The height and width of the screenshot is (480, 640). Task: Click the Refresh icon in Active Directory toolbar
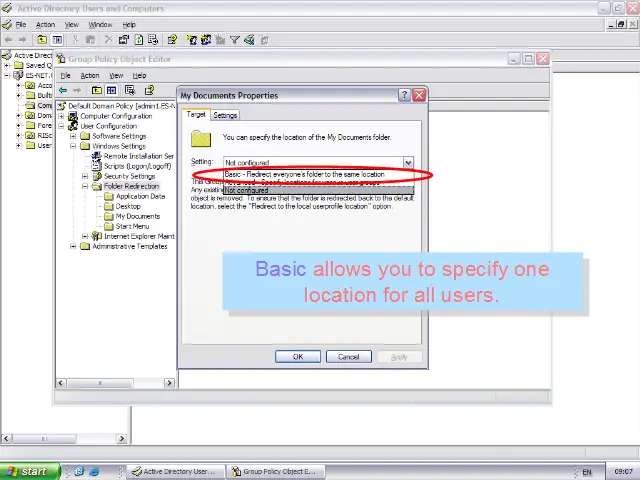coord(139,40)
